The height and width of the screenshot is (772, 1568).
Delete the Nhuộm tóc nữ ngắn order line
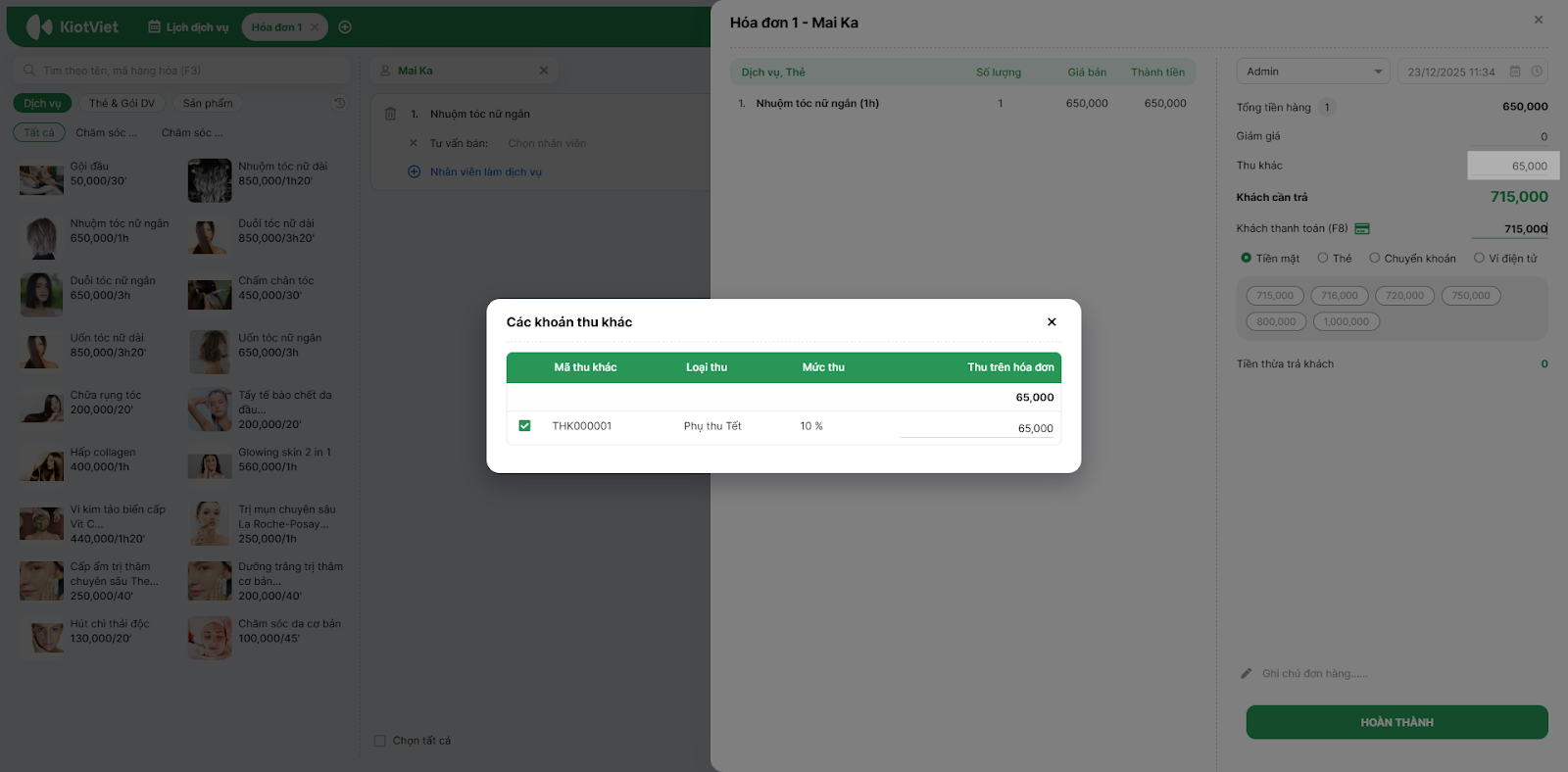(x=390, y=114)
